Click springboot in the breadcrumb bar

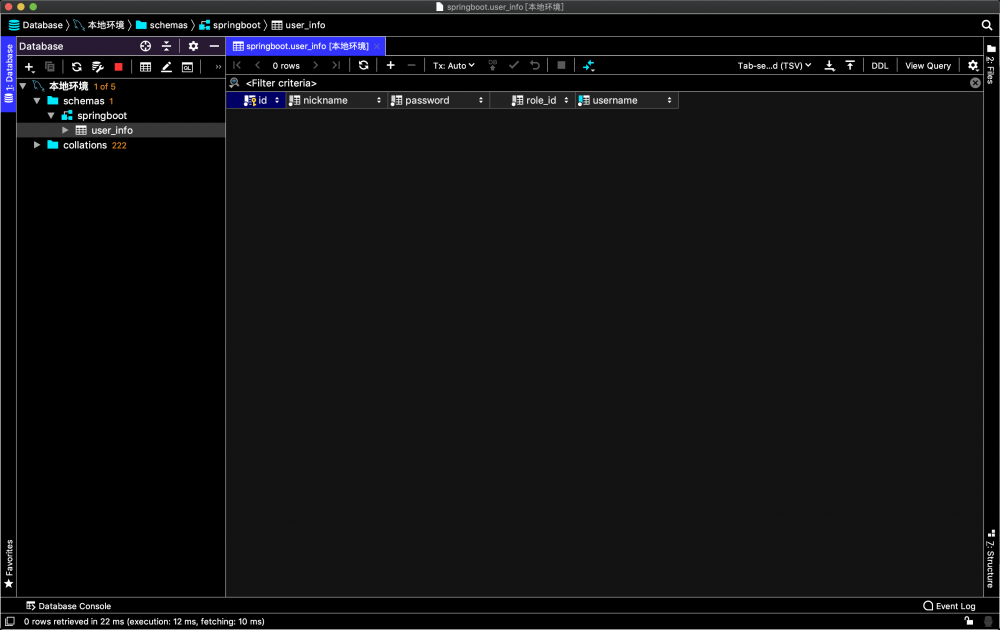click(x=230, y=25)
